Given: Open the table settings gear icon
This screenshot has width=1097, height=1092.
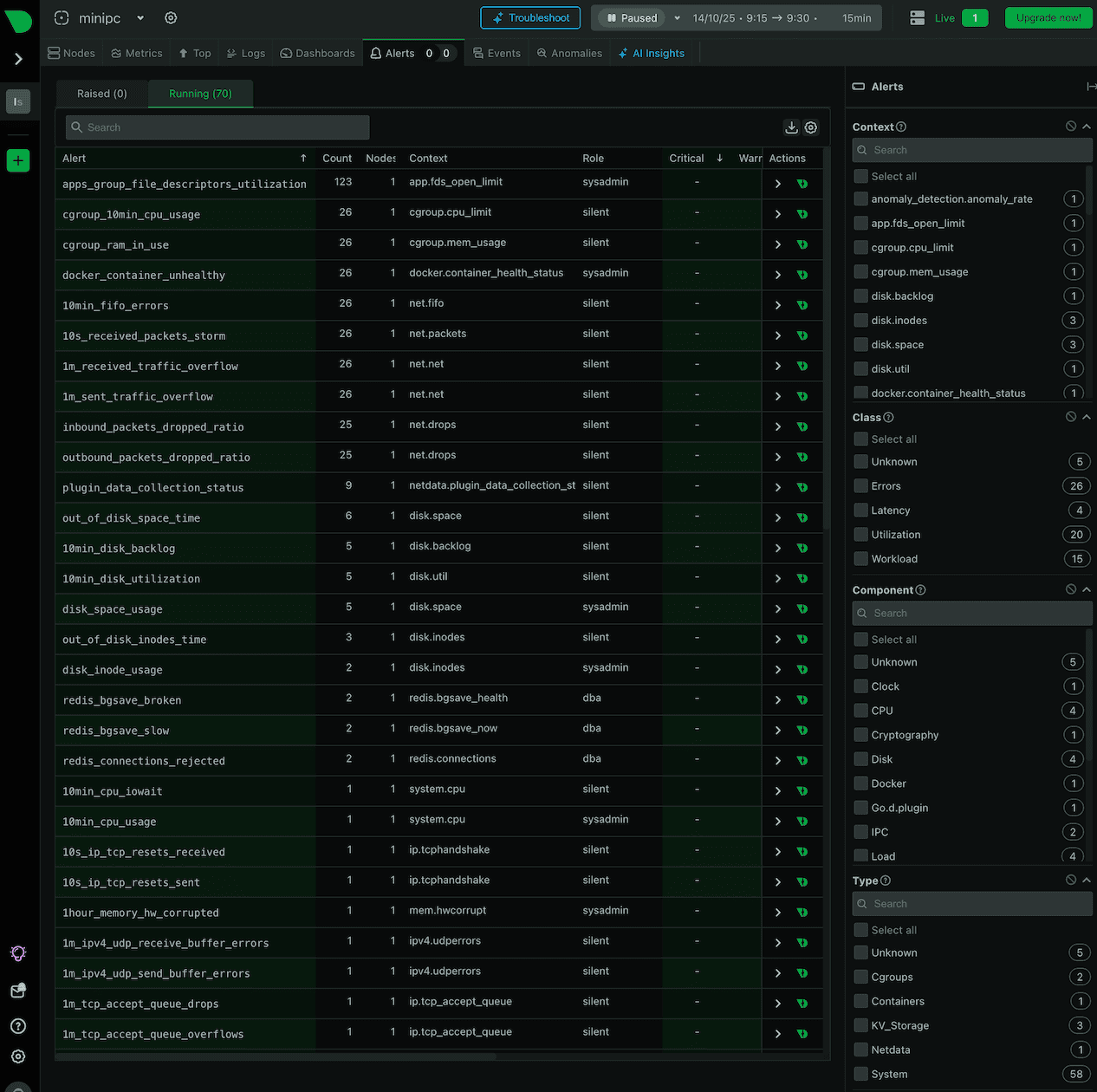Looking at the screenshot, I should click(x=811, y=127).
